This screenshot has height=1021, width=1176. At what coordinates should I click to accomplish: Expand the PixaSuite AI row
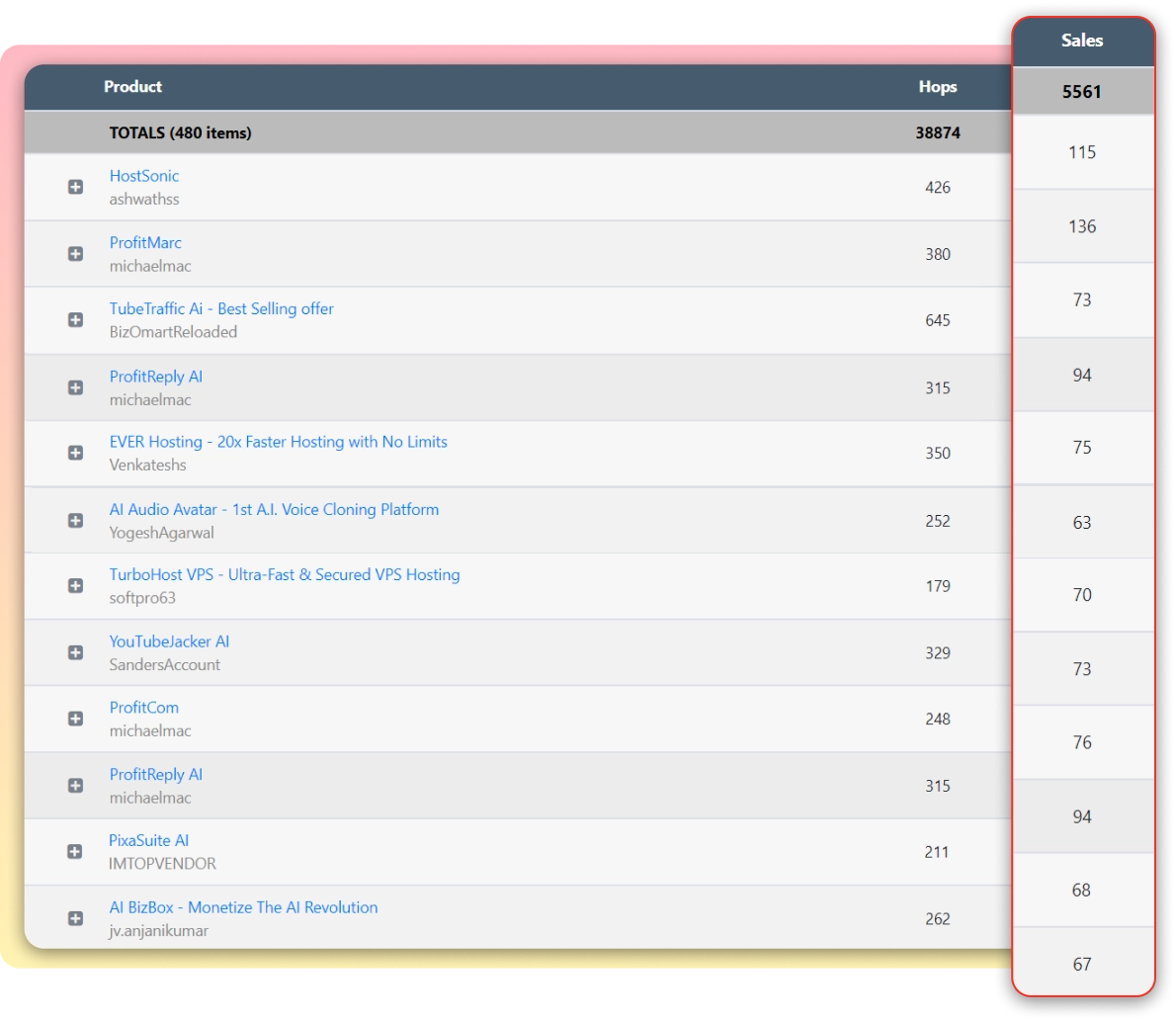[75, 851]
